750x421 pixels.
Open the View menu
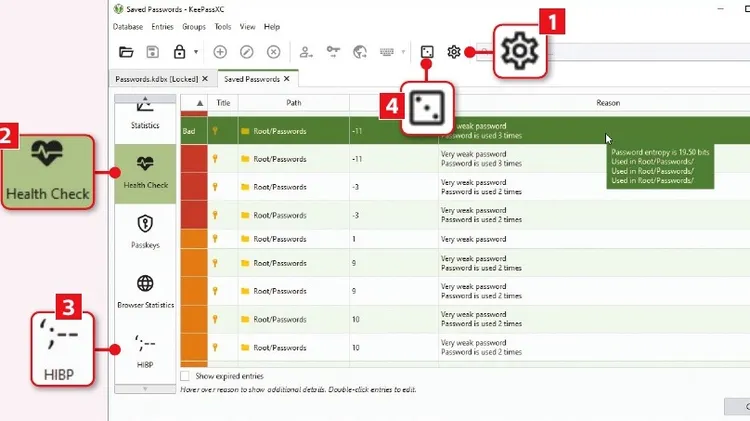point(247,27)
